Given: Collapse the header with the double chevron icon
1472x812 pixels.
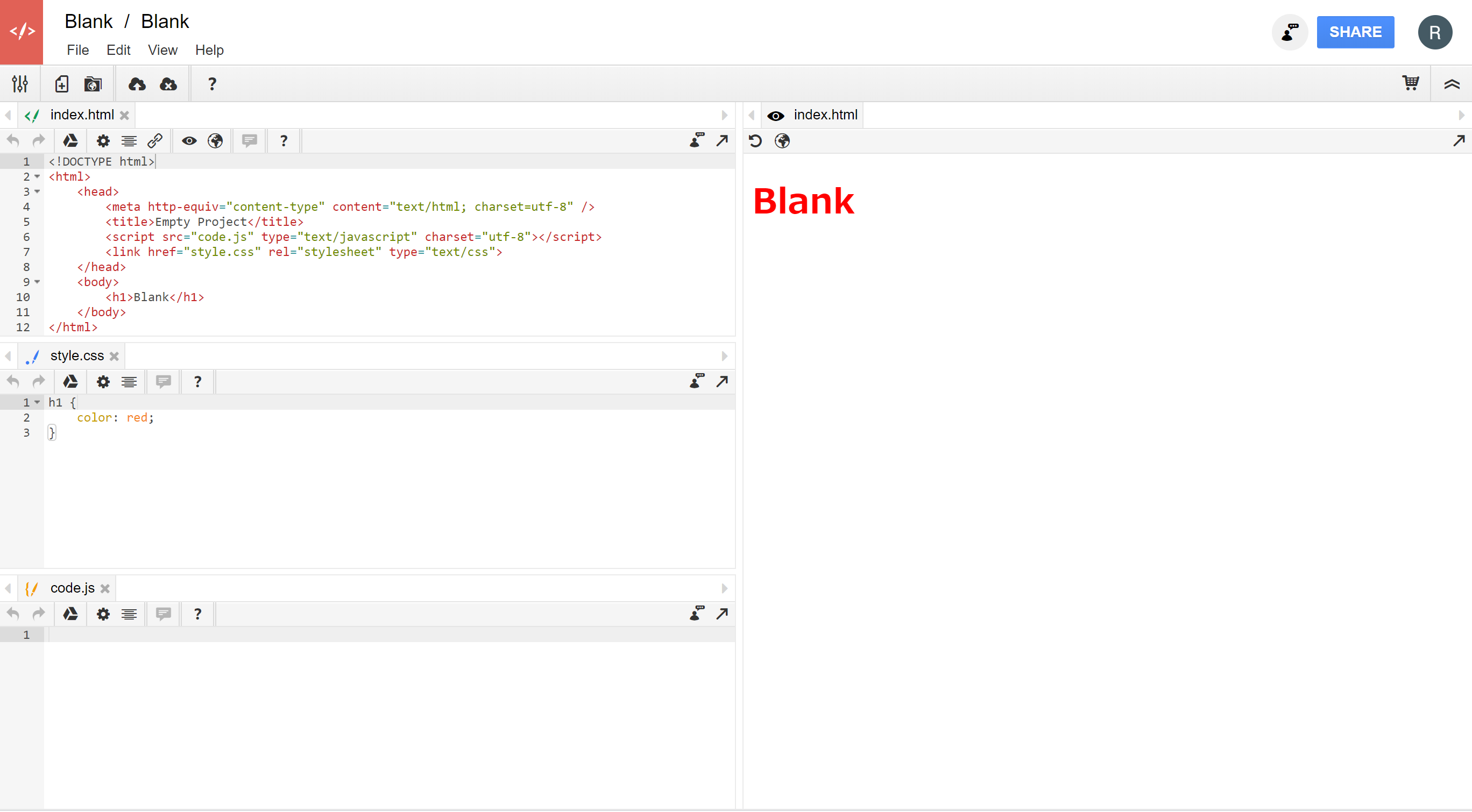Looking at the screenshot, I should (1452, 84).
